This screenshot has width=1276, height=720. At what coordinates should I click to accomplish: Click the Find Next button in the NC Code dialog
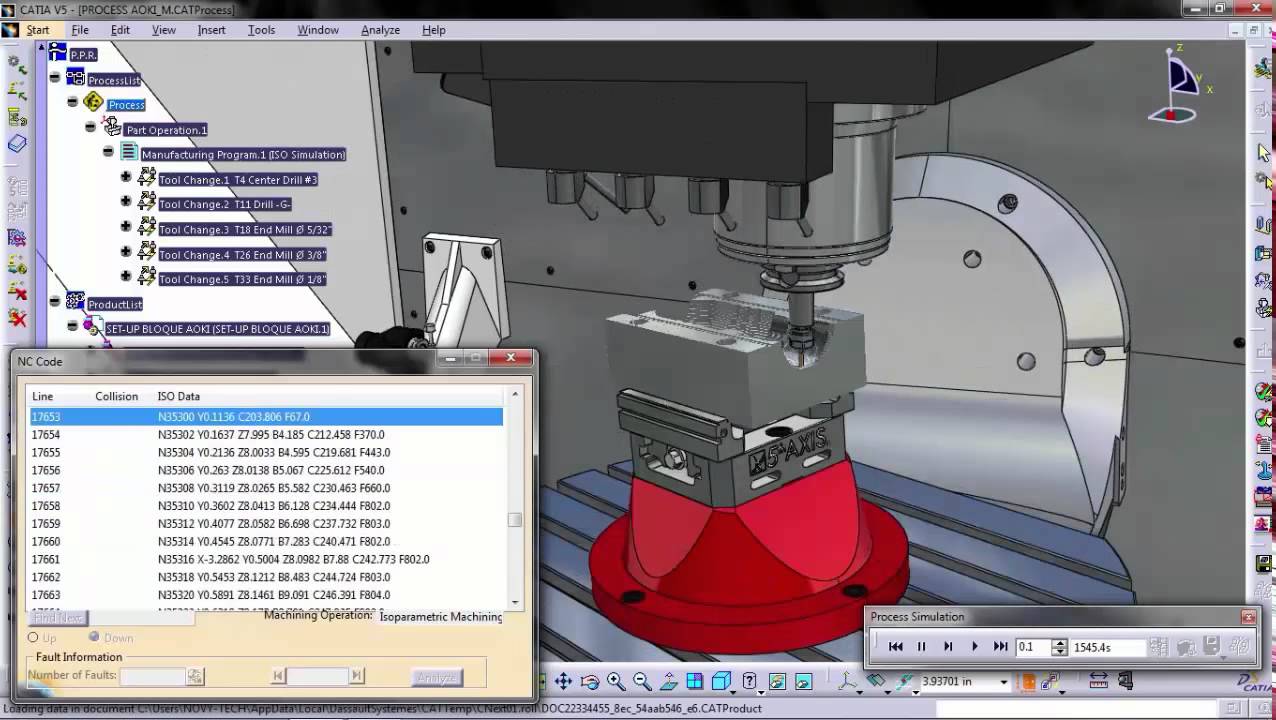click(x=59, y=618)
